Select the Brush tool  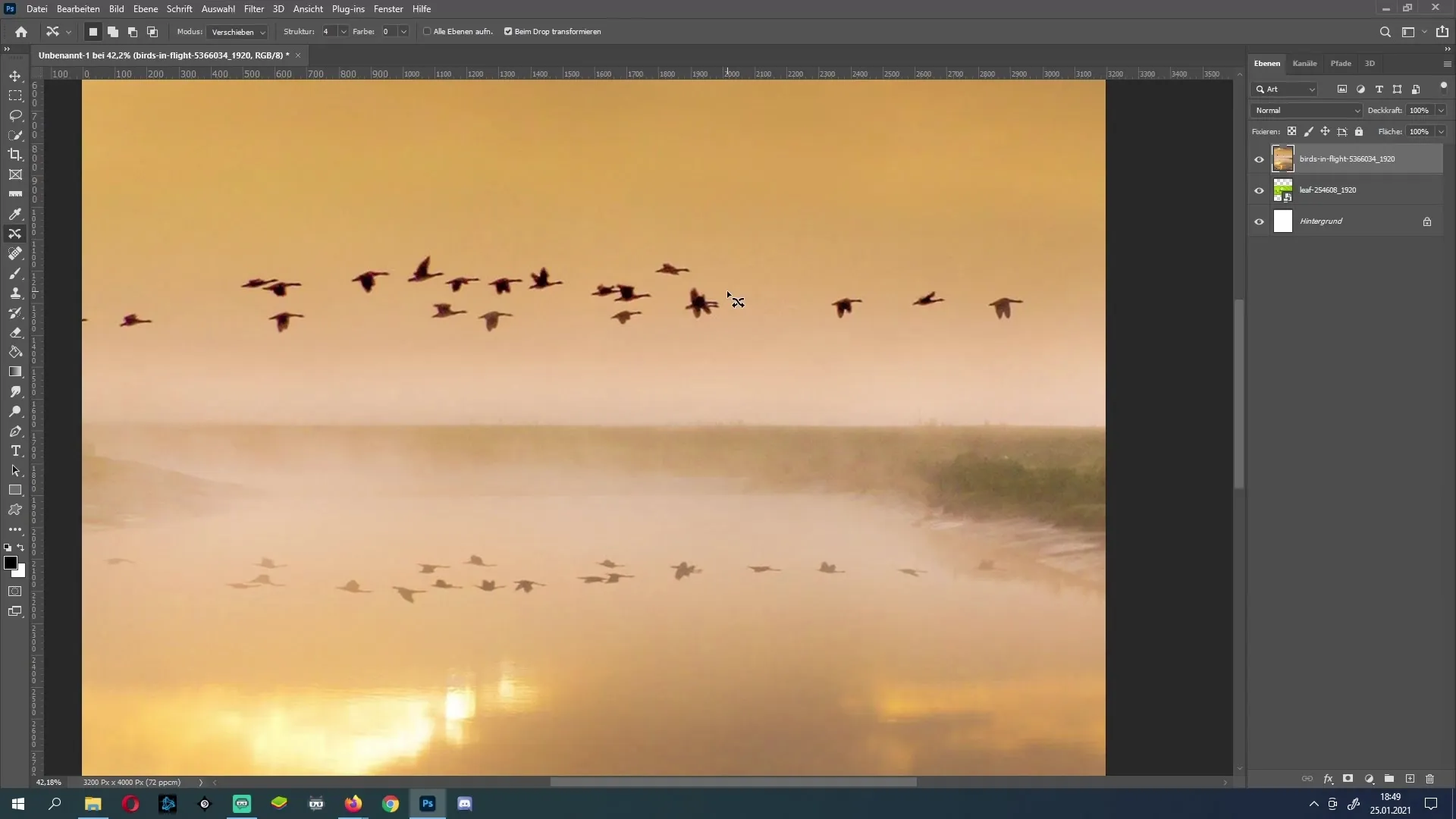tap(15, 273)
